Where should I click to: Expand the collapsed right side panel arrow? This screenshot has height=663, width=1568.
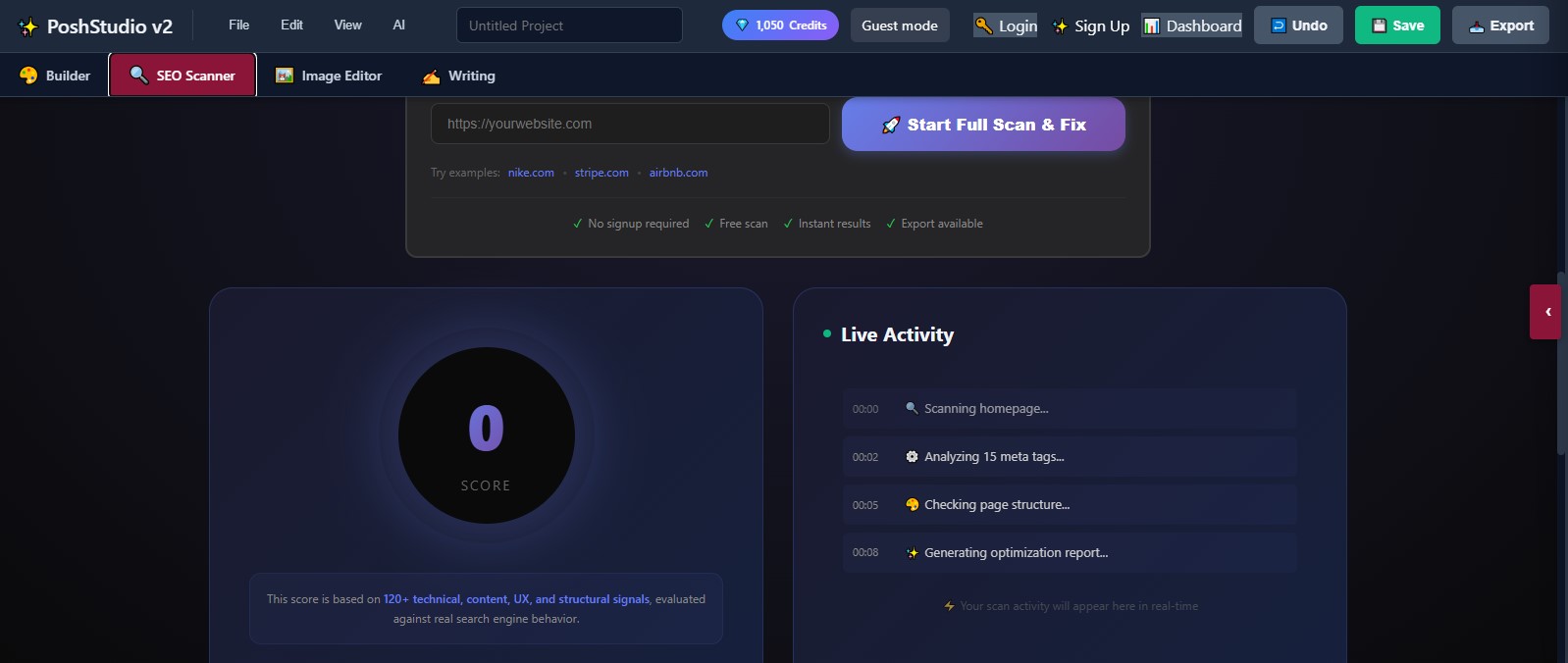1545,312
